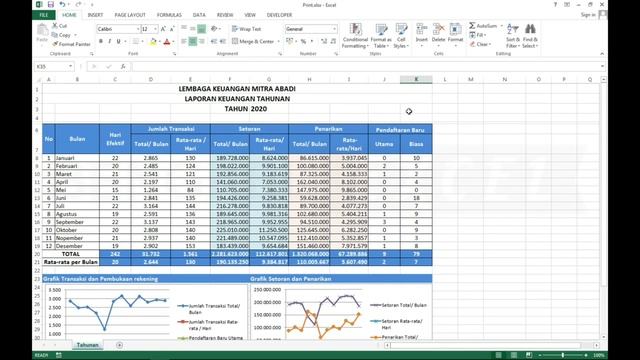640x360 pixels.
Task: Click the Delete cells icon
Action: pos(438,29)
